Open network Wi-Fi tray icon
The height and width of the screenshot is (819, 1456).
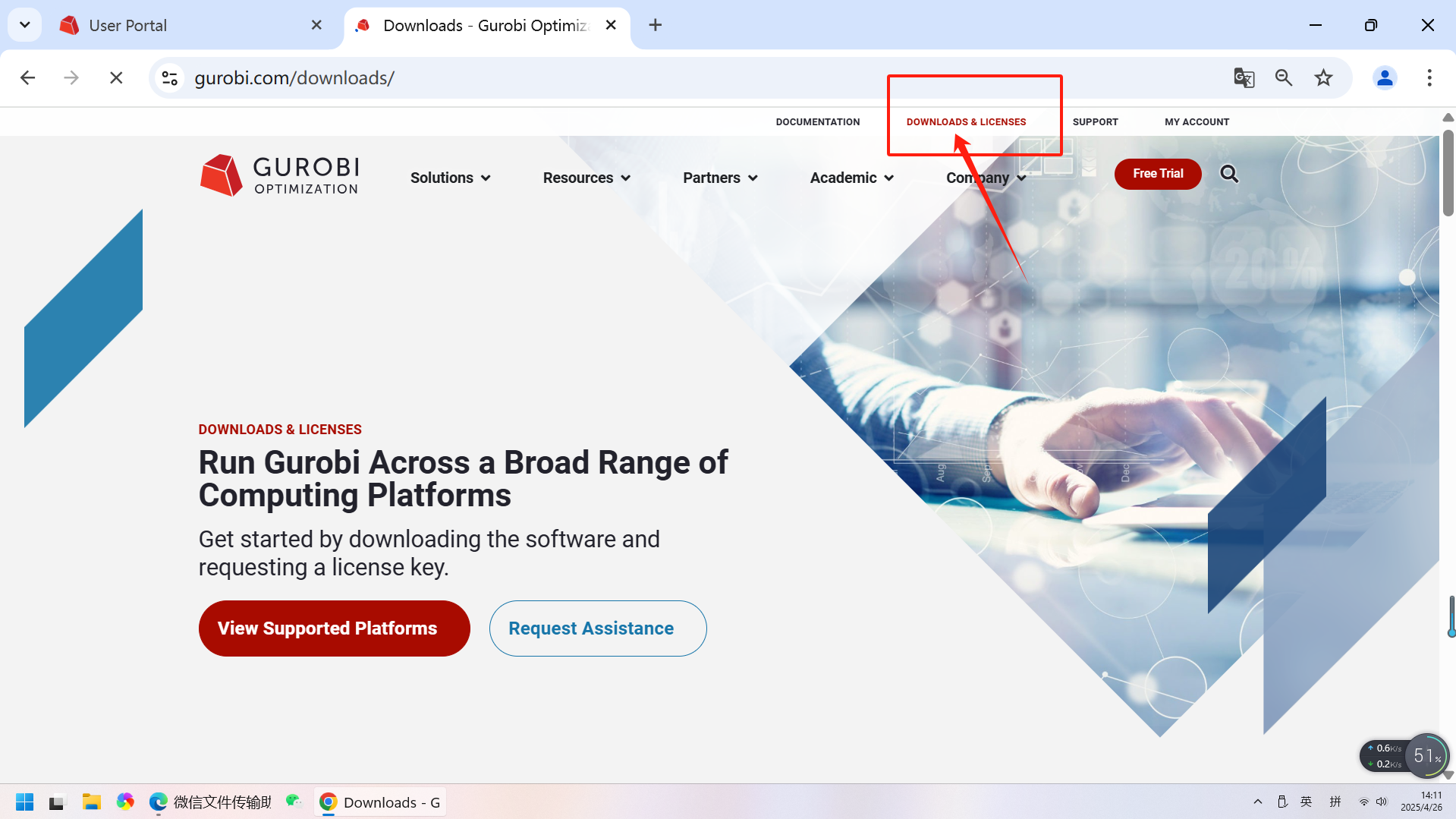click(x=1363, y=802)
